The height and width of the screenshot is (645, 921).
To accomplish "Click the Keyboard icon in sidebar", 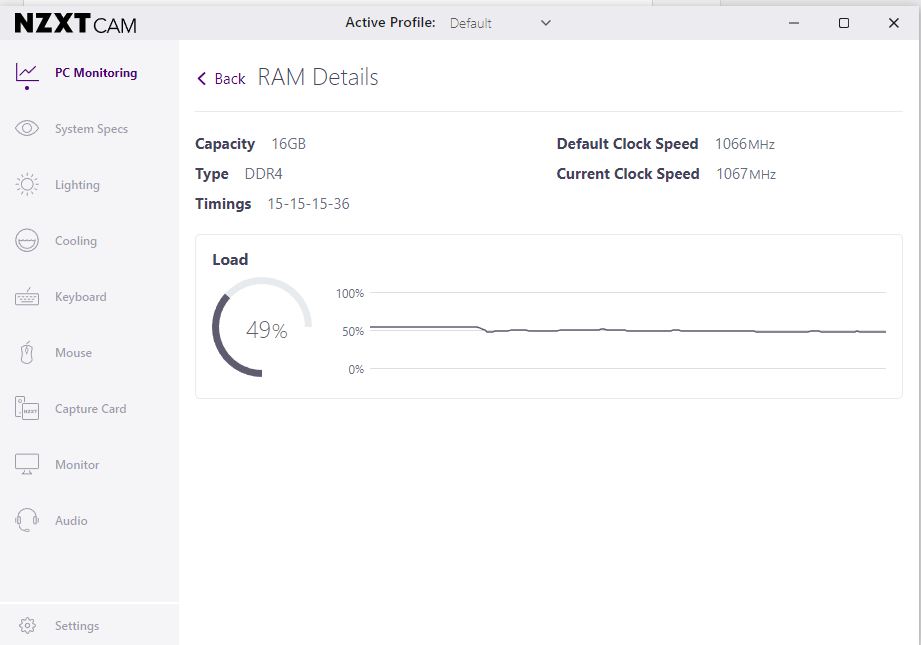I will (x=27, y=297).
